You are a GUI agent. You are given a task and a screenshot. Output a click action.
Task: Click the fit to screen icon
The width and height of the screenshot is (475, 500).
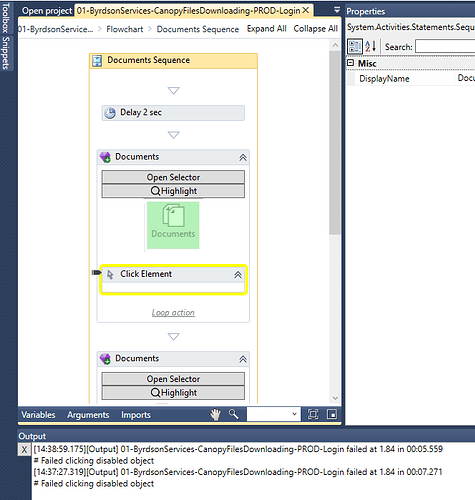(x=313, y=414)
